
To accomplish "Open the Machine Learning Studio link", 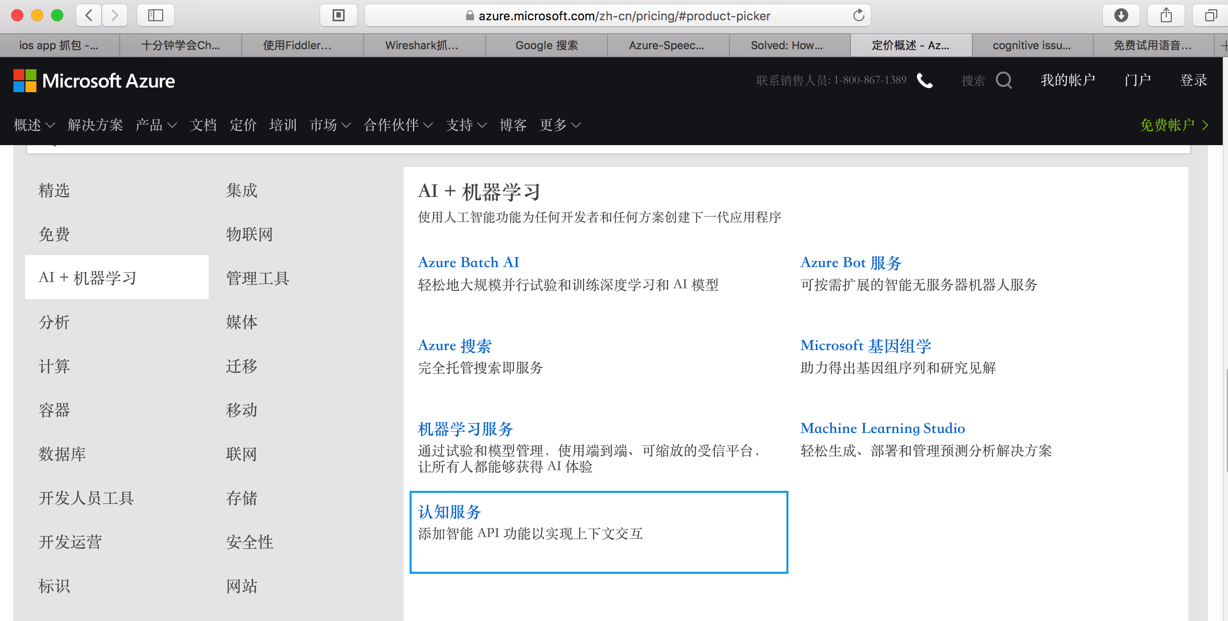I will pyautogui.click(x=882, y=428).
